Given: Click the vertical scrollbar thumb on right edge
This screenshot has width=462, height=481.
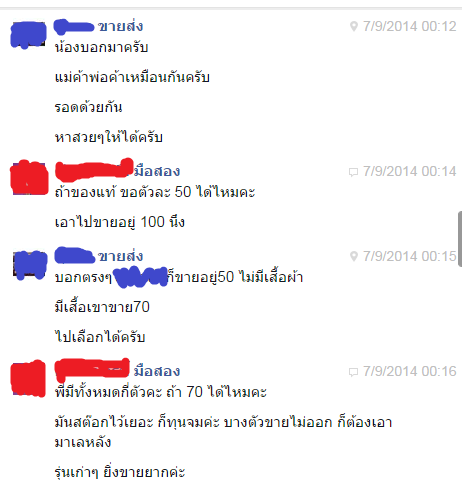Looking at the screenshot, I should click(460, 239).
